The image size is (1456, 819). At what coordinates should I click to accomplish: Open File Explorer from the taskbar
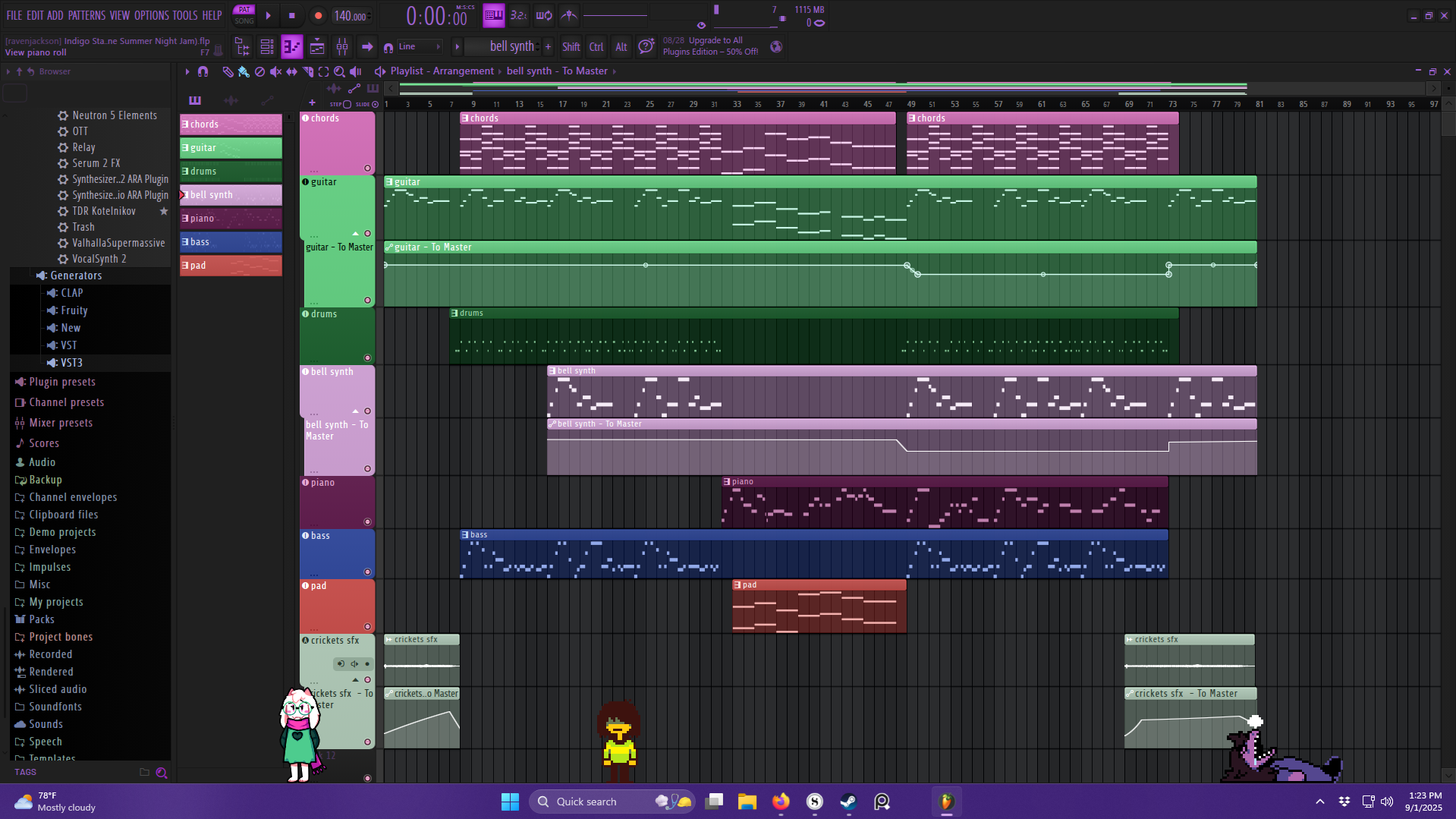point(747,802)
